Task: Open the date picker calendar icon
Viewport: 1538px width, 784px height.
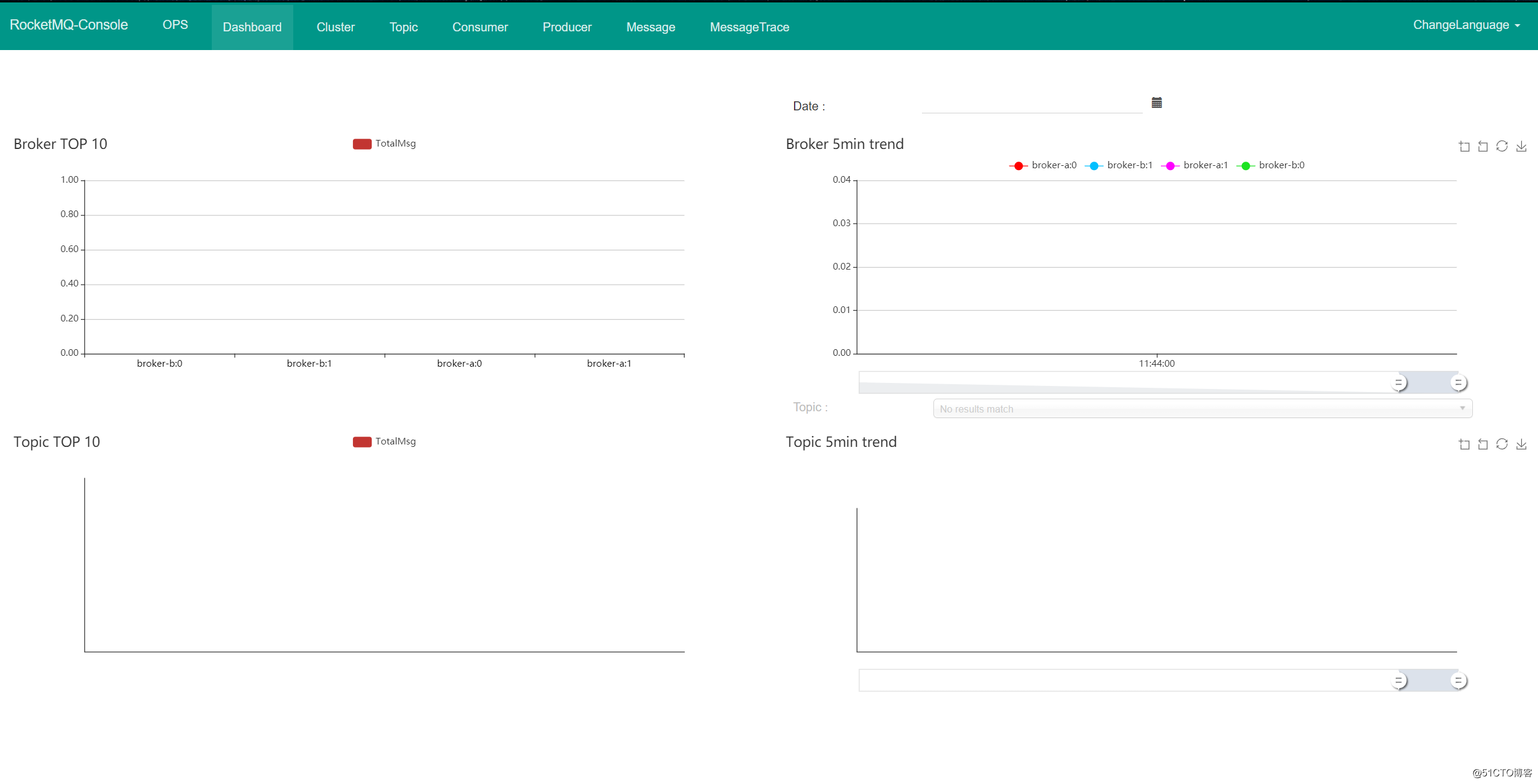Action: [x=1157, y=103]
